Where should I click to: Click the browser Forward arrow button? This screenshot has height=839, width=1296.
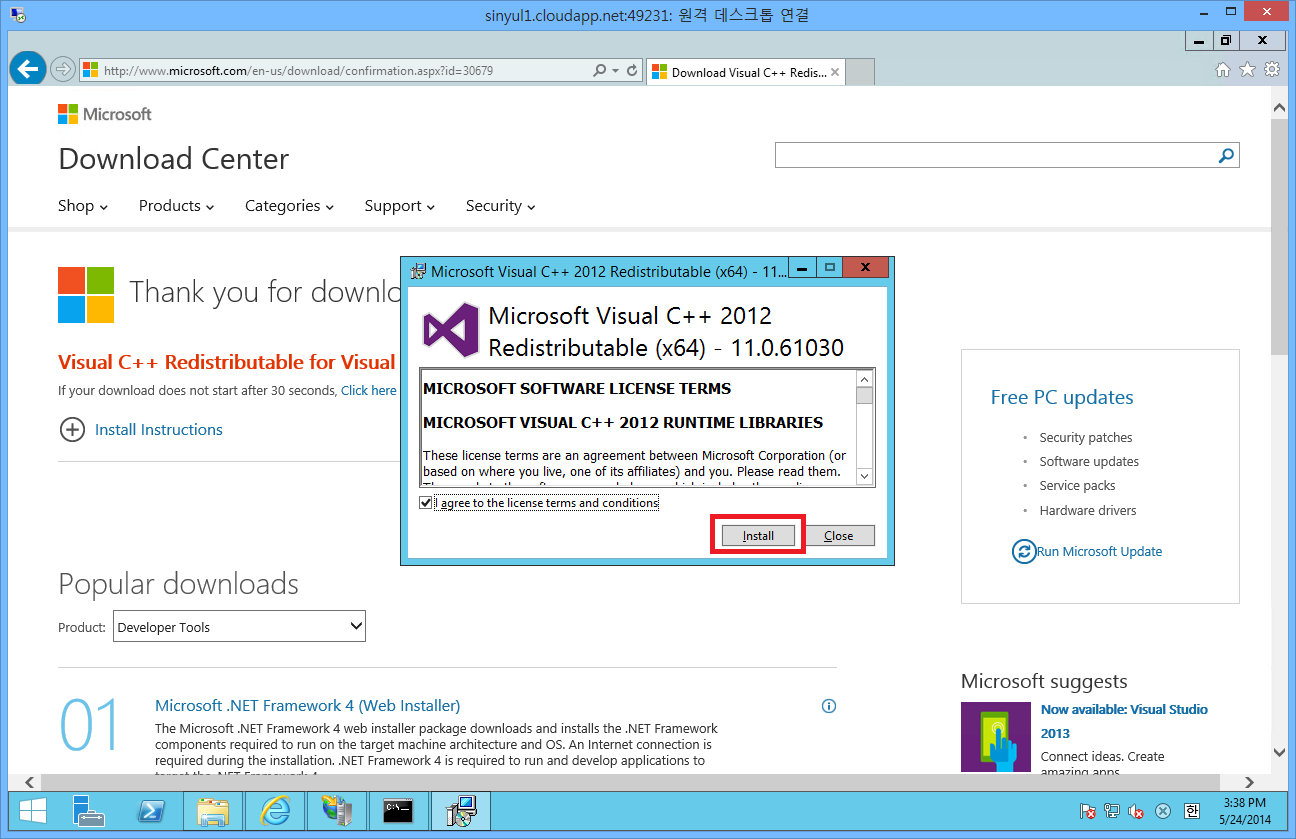[62, 69]
